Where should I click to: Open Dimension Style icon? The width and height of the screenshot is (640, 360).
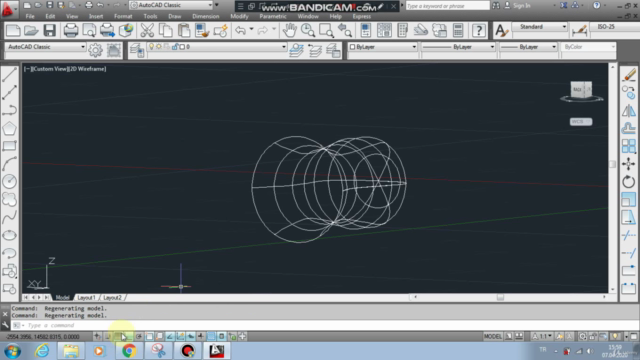pos(580,31)
